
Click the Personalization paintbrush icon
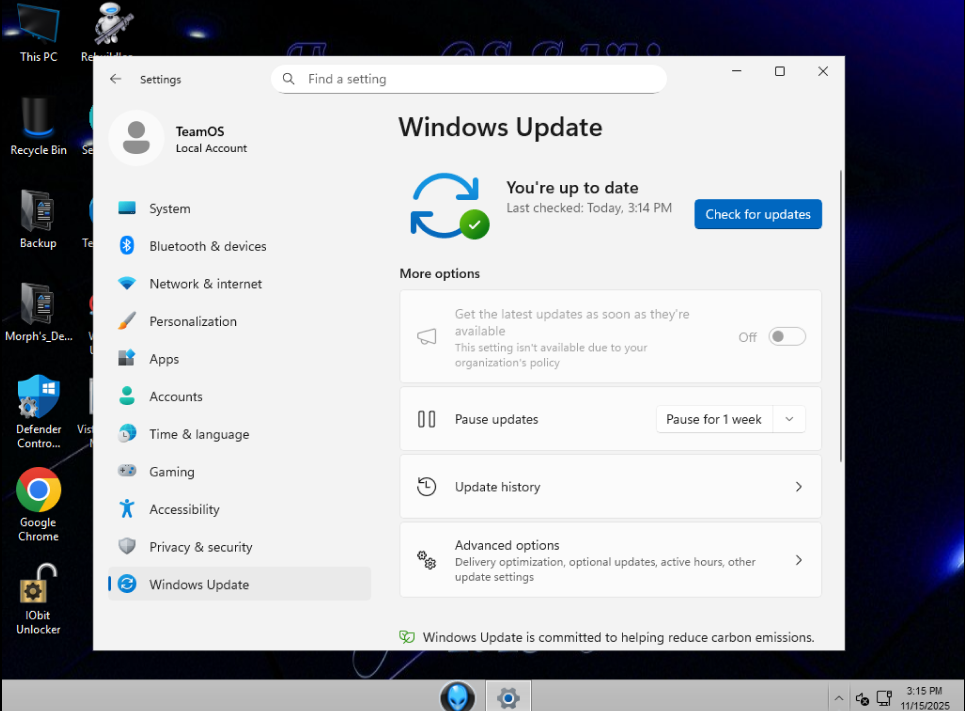pos(127,321)
